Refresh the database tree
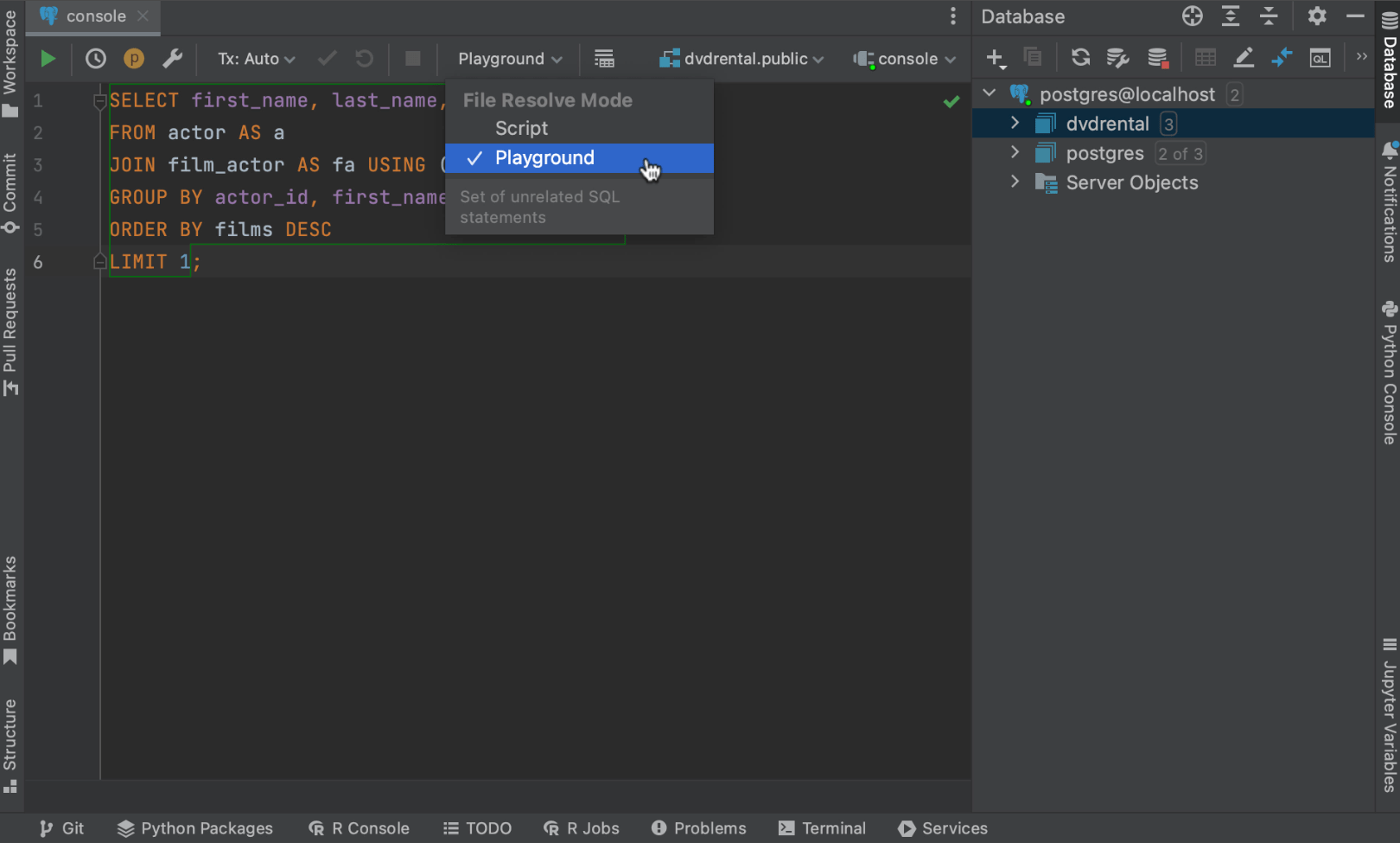This screenshot has width=1400, height=843. tap(1080, 58)
